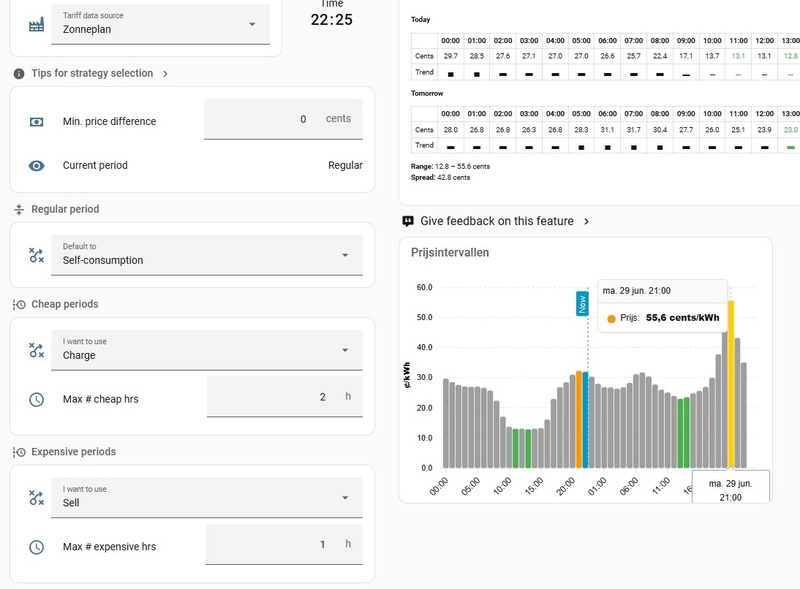Screen dimensions: 800x589
Task: Click the eye icon beside Current period
Action: tap(36, 165)
